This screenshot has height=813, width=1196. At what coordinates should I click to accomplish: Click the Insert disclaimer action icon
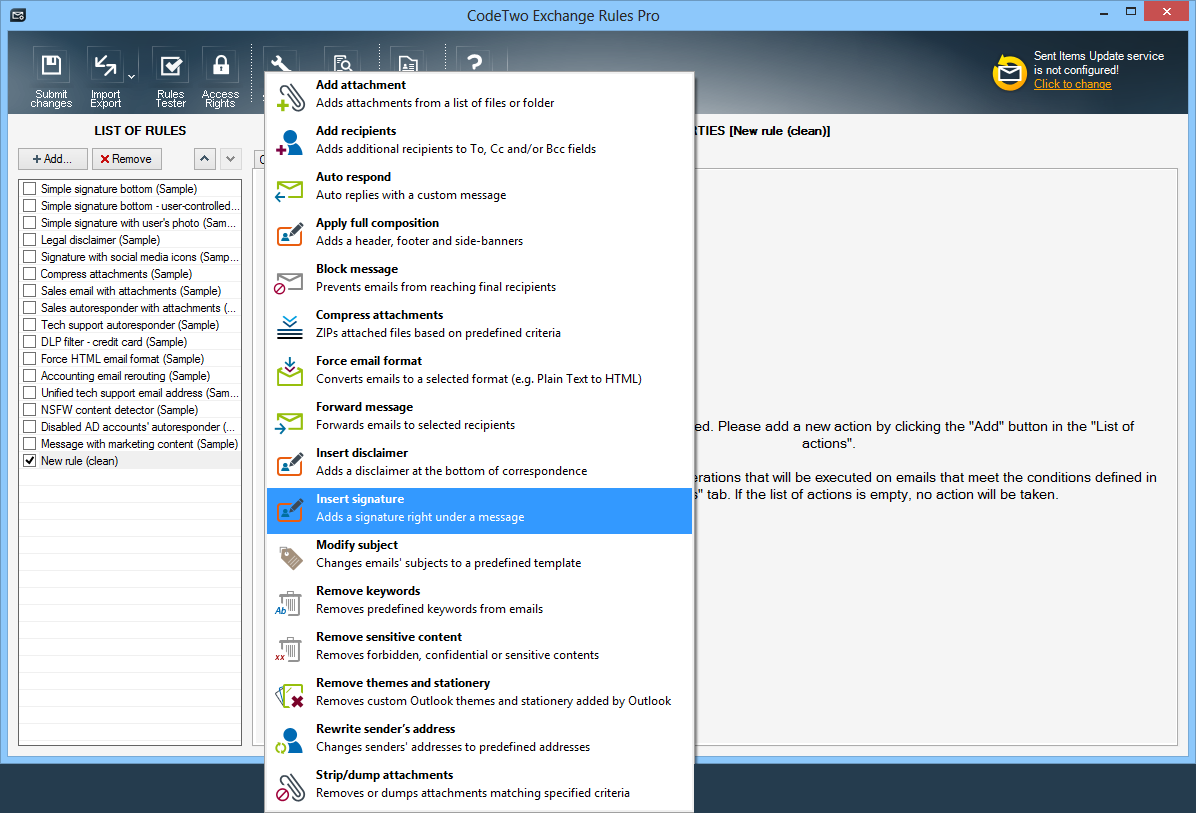290,464
